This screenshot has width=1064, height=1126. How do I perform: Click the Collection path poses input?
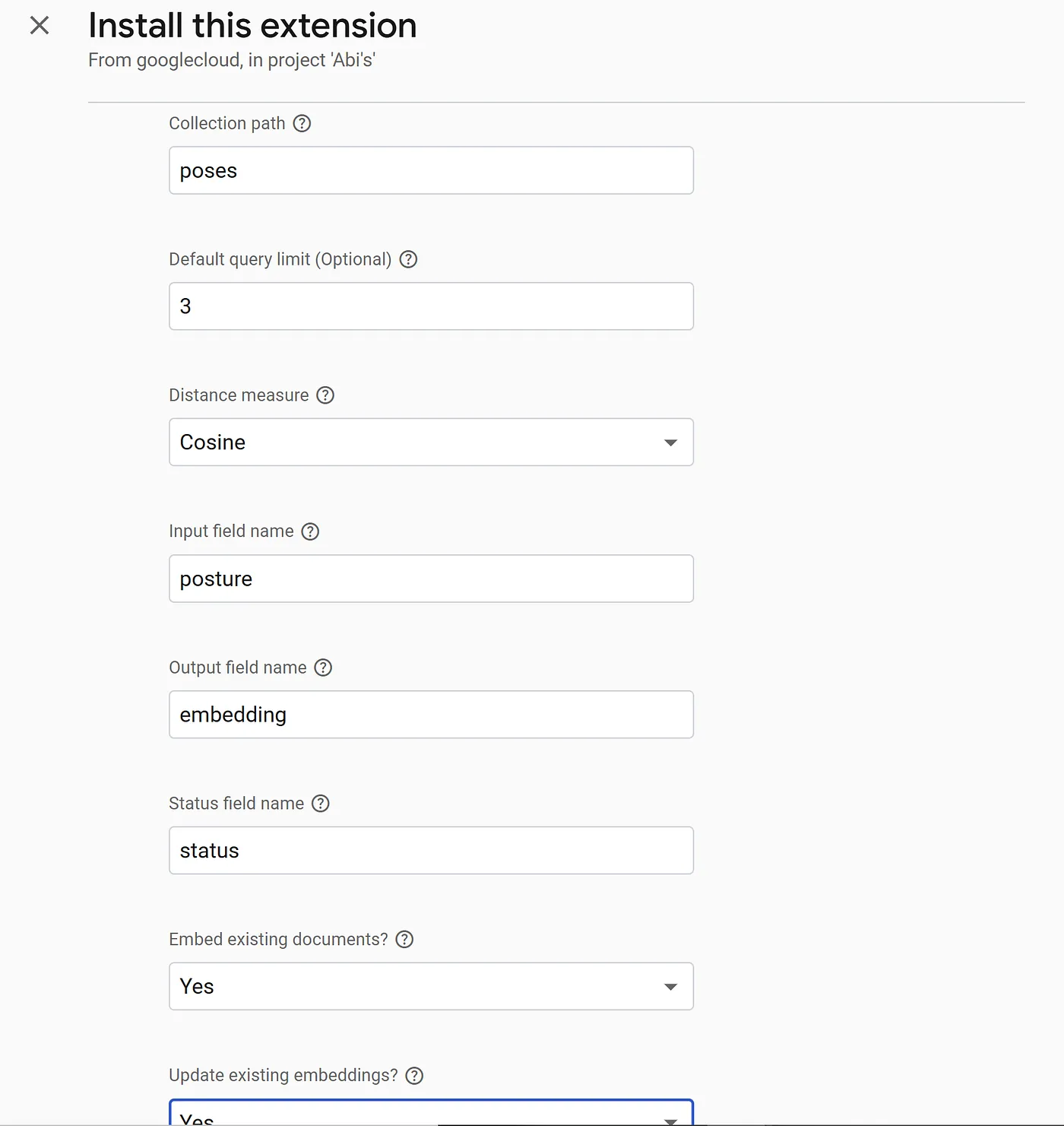(431, 170)
